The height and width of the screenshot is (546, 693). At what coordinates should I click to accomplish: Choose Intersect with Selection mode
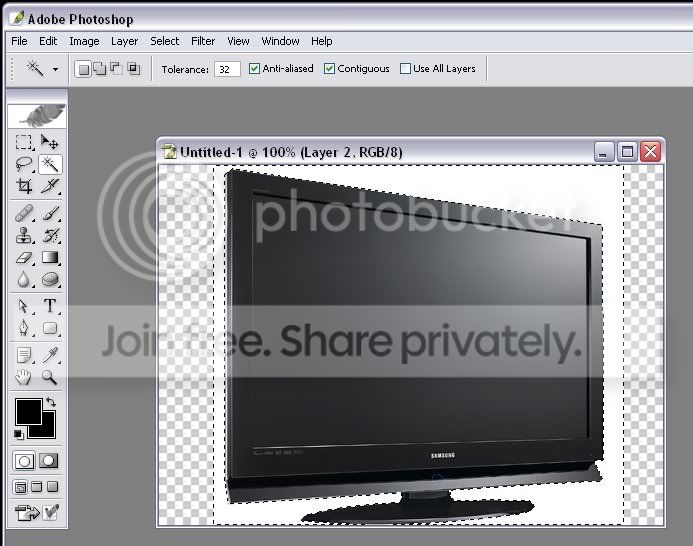point(133,69)
